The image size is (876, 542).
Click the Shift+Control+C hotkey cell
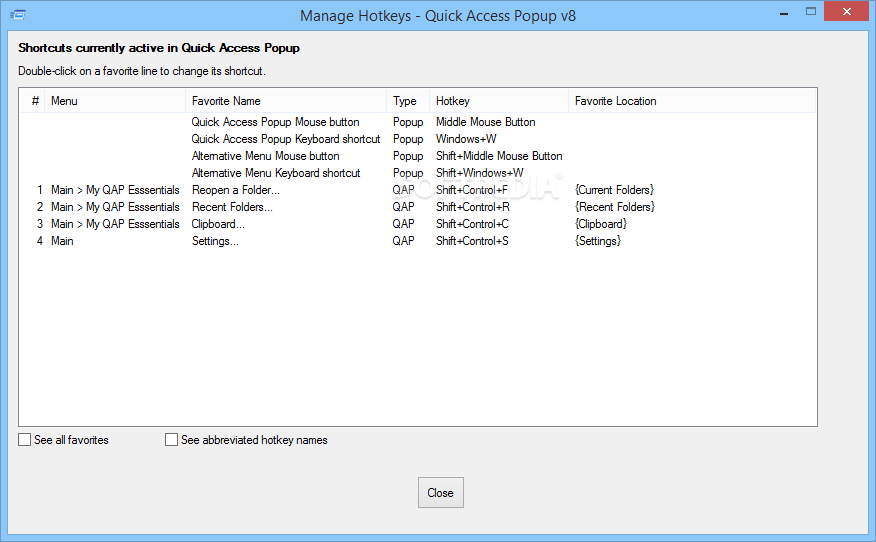[472, 224]
